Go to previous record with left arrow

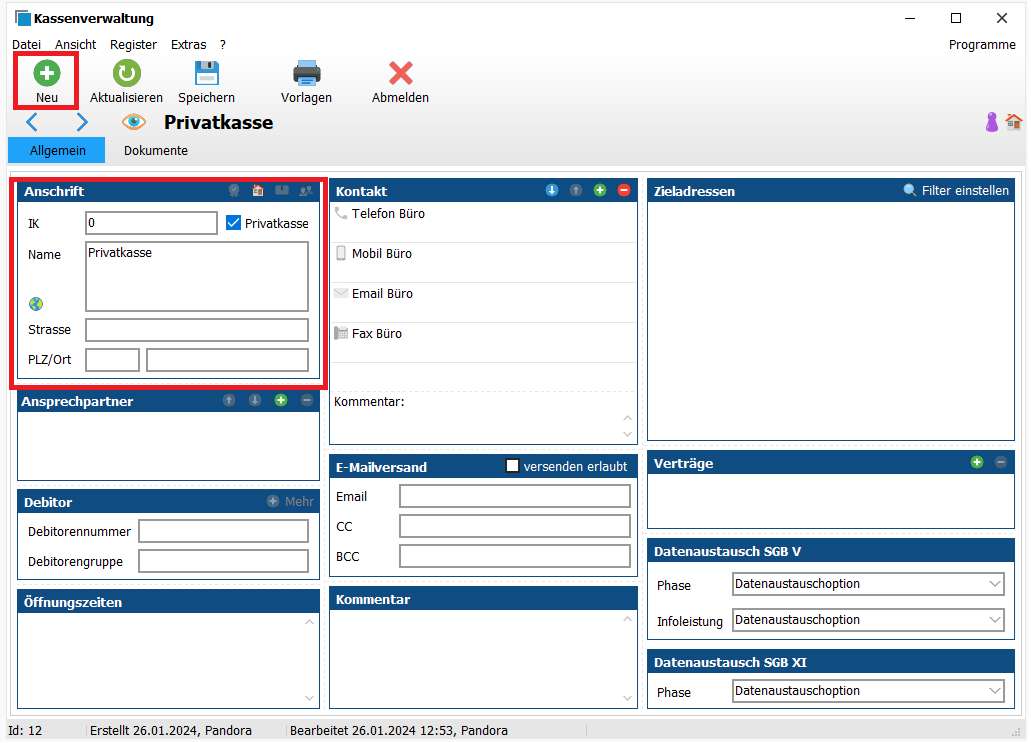32,122
